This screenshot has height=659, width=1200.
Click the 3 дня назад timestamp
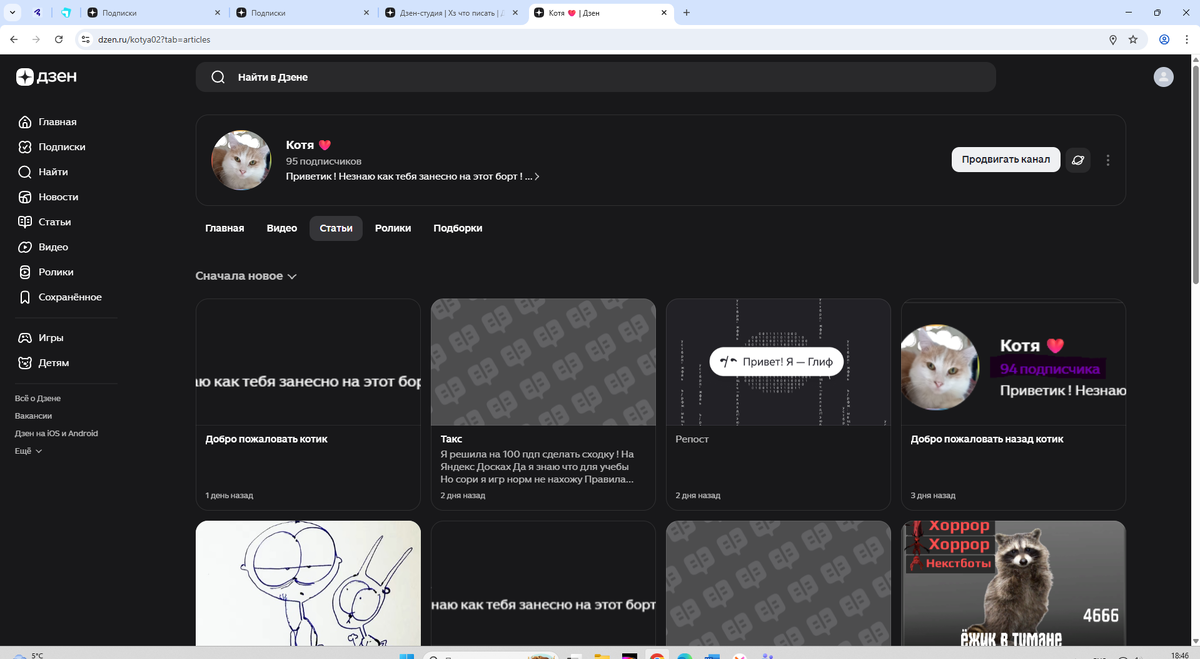933,496
